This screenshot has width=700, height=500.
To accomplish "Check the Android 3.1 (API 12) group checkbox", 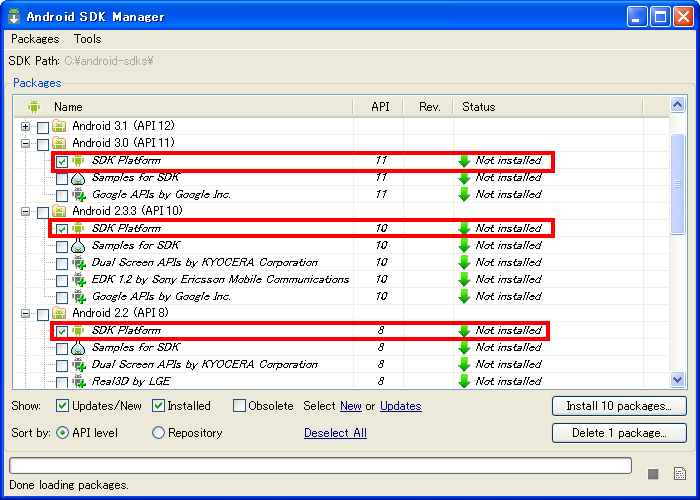I will pyautogui.click(x=43, y=128).
